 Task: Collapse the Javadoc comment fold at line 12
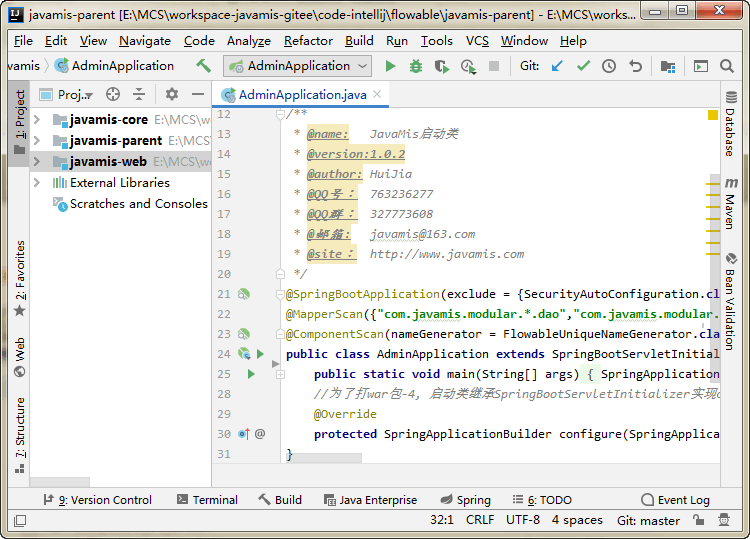(x=280, y=114)
